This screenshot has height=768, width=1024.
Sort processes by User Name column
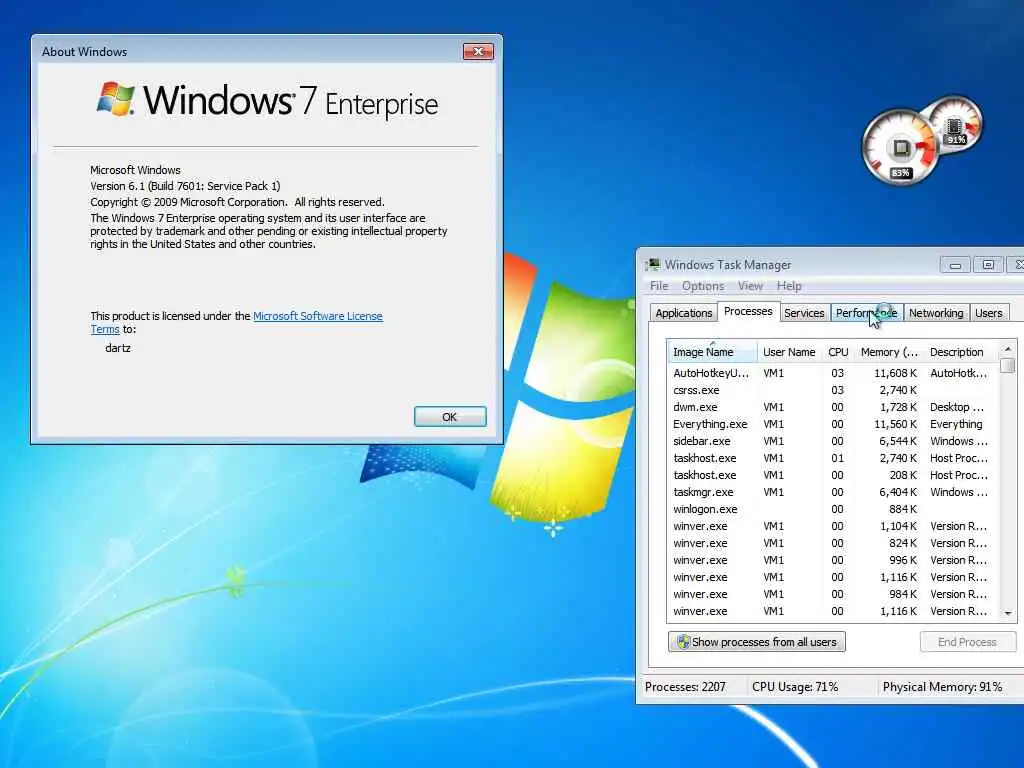click(x=789, y=352)
